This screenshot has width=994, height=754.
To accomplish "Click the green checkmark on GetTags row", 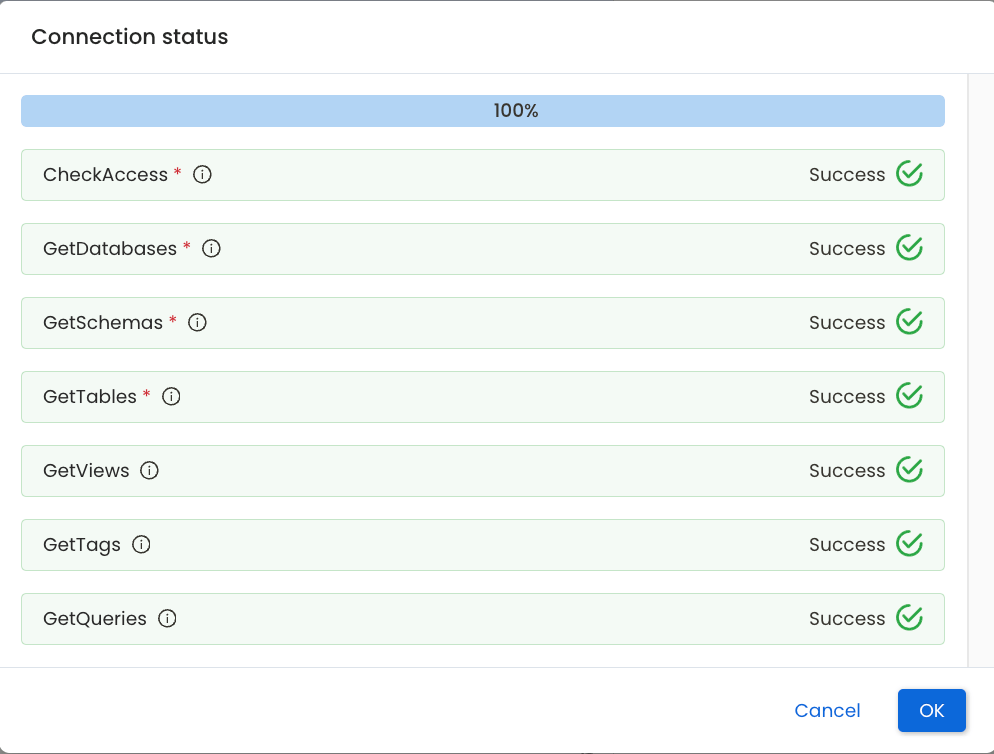I will pyautogui.click(x=909, y=543).
